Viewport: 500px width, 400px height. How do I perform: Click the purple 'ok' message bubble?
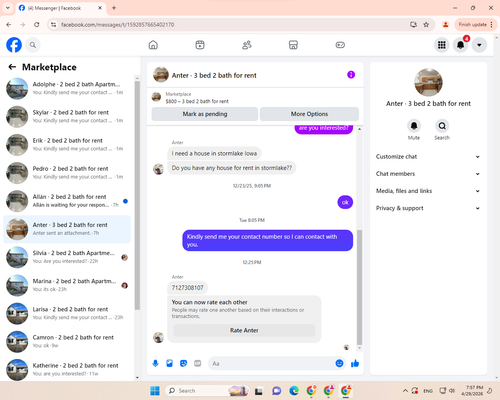point(345,202)
